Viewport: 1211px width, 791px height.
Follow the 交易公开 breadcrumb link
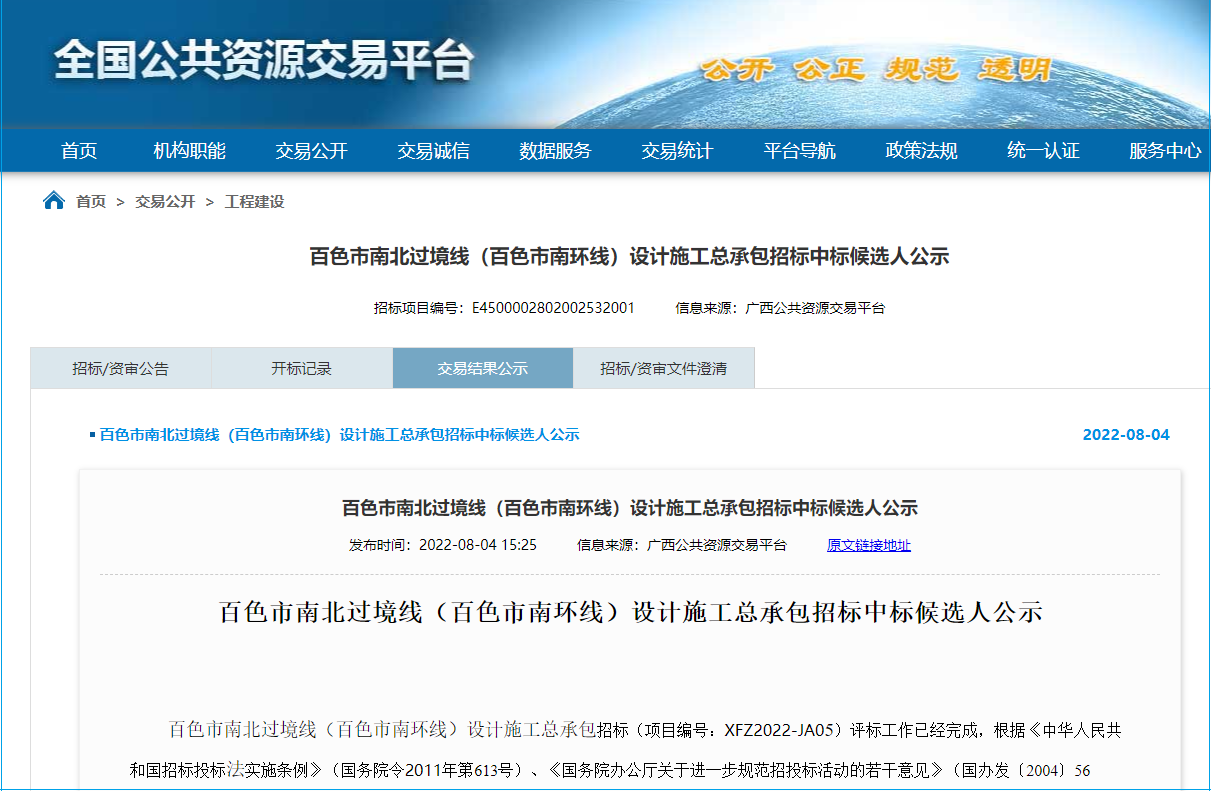pos(165,202)
